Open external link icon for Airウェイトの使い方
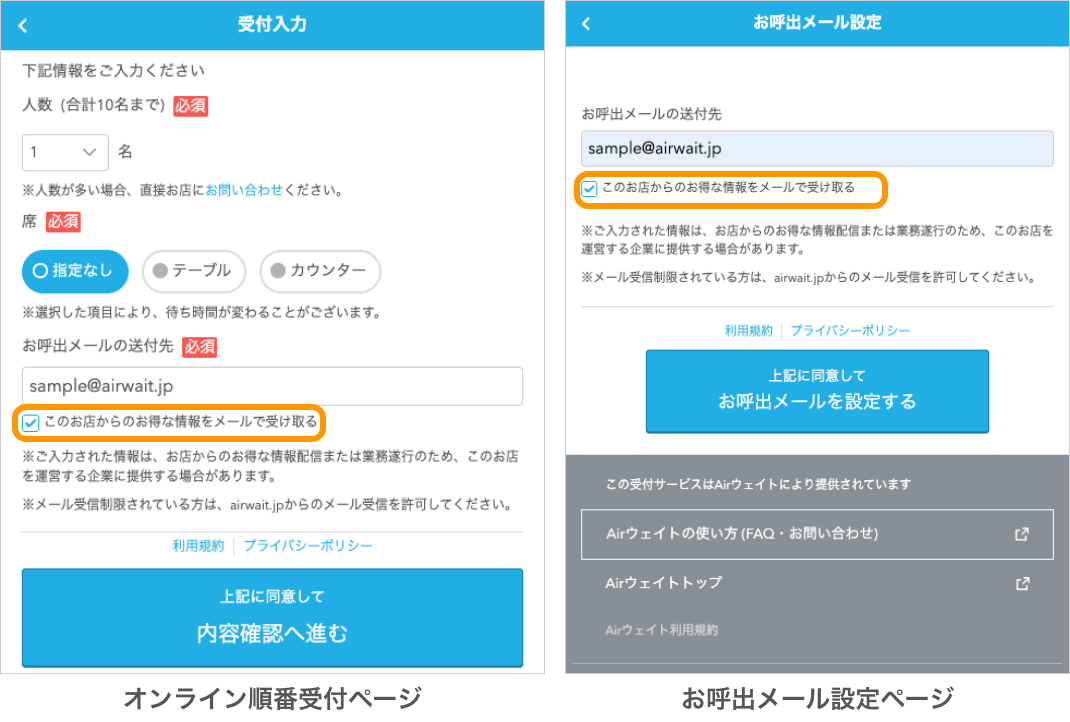The width and height of the screenshot is (1070, 722). [x=1022, y=534]
